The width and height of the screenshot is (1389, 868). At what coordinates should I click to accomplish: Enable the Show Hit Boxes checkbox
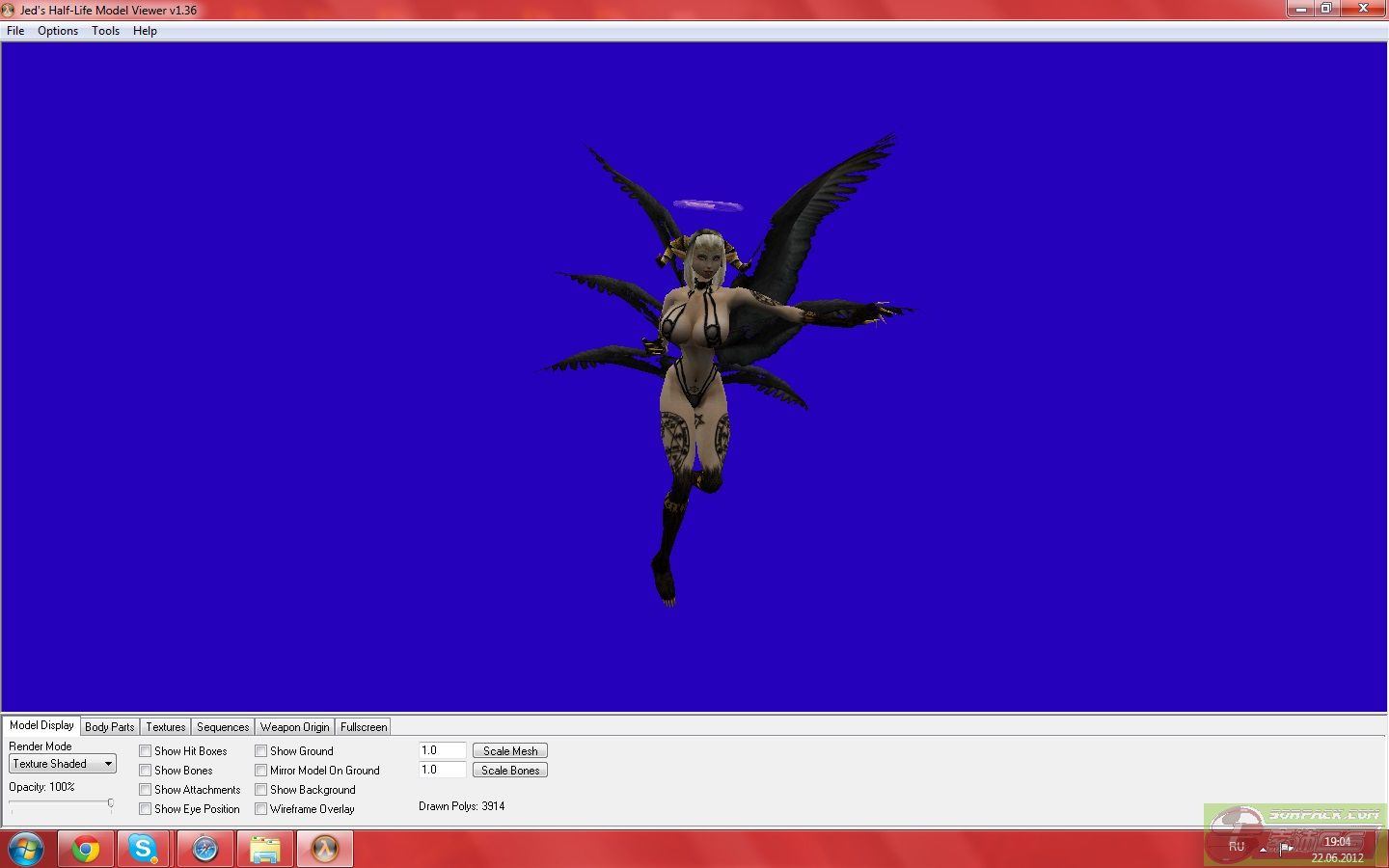click(146, 751)
